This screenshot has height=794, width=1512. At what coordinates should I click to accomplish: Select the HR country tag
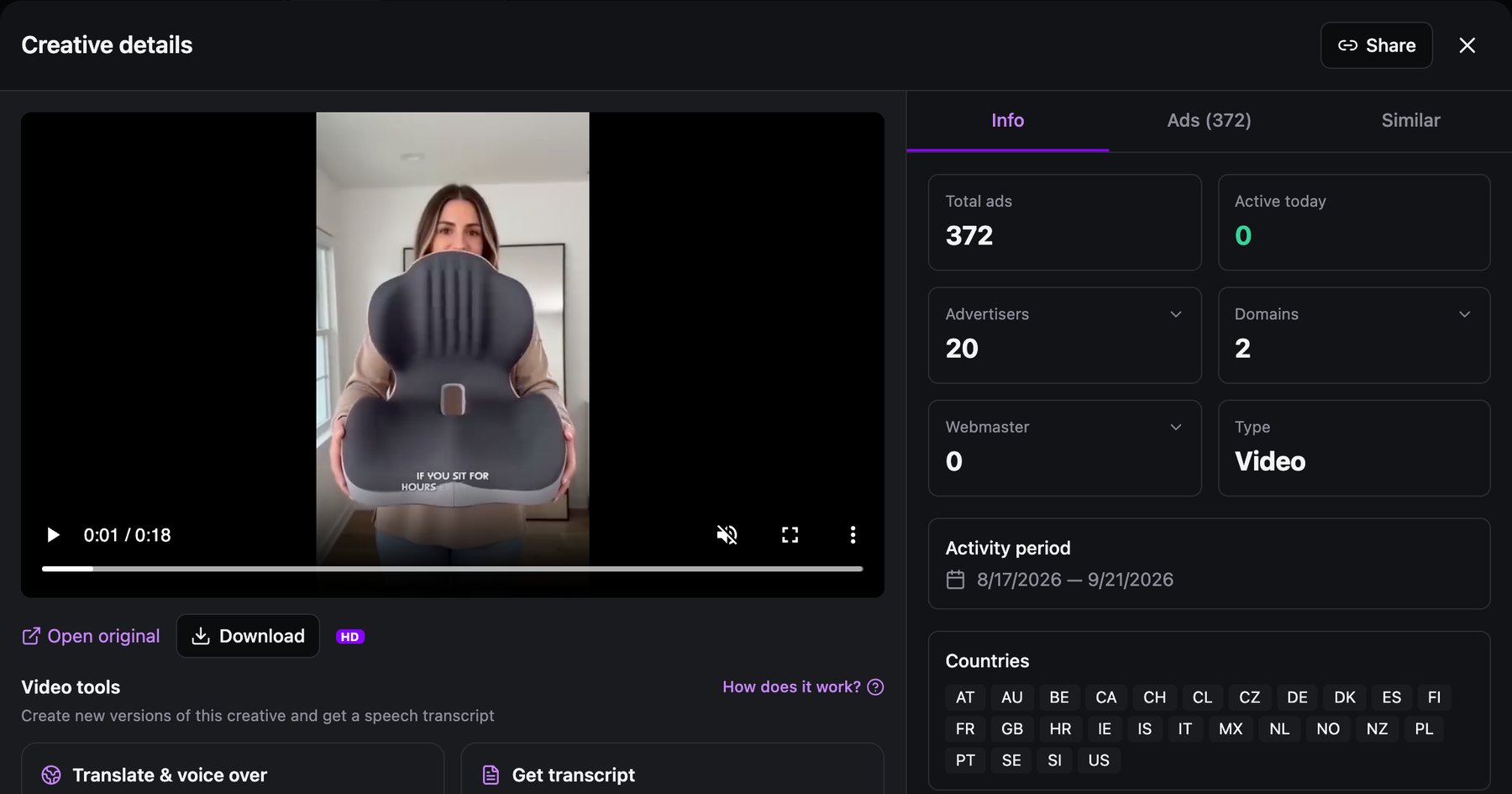pos(1061,728)
